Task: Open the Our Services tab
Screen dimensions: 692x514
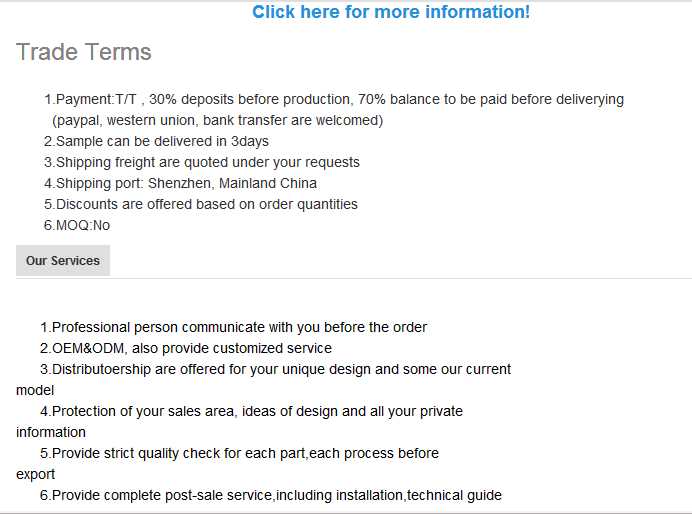Action: pos(63,261)
